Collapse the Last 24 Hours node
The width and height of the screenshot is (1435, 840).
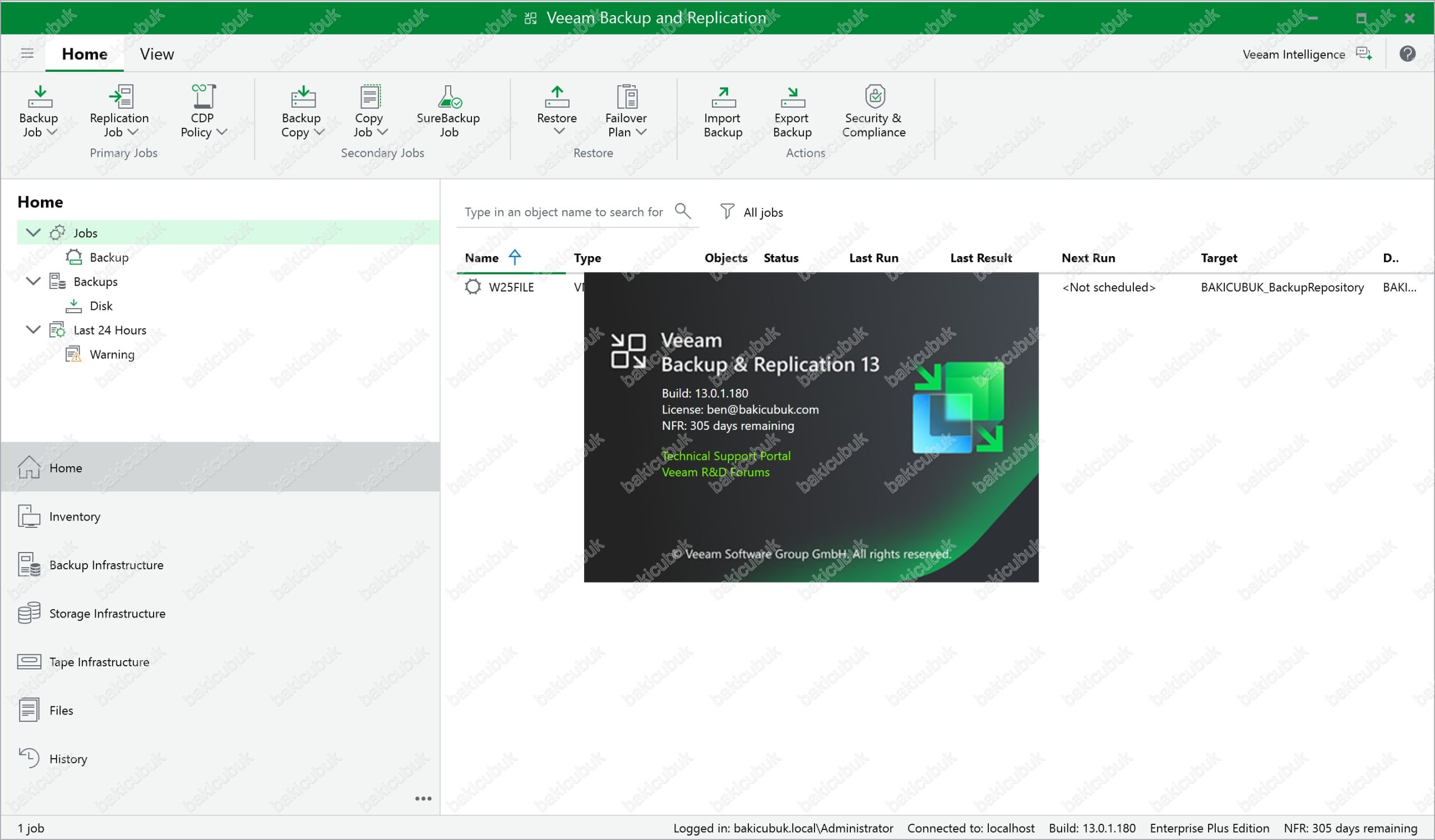[34, 329]
